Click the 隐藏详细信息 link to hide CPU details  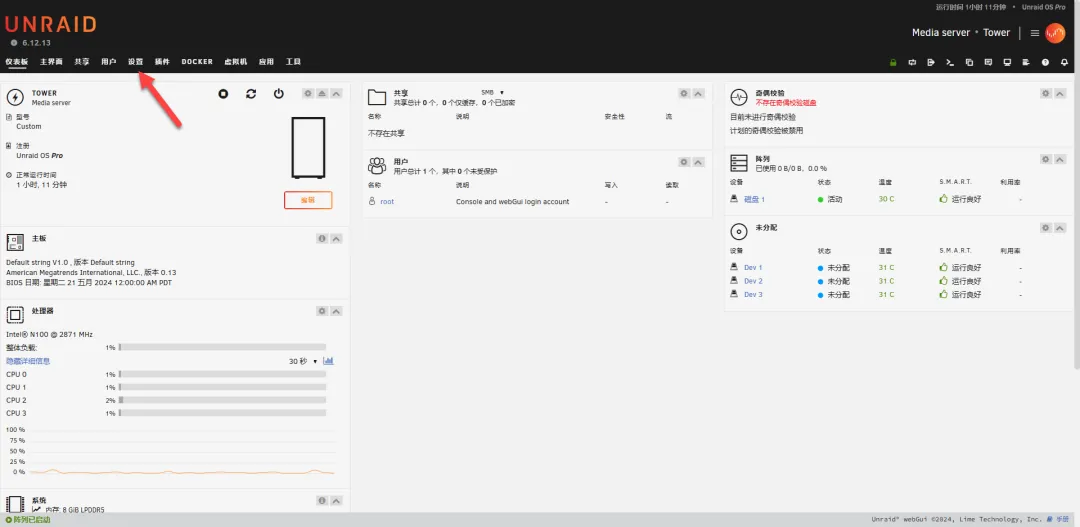click(28, 361)
